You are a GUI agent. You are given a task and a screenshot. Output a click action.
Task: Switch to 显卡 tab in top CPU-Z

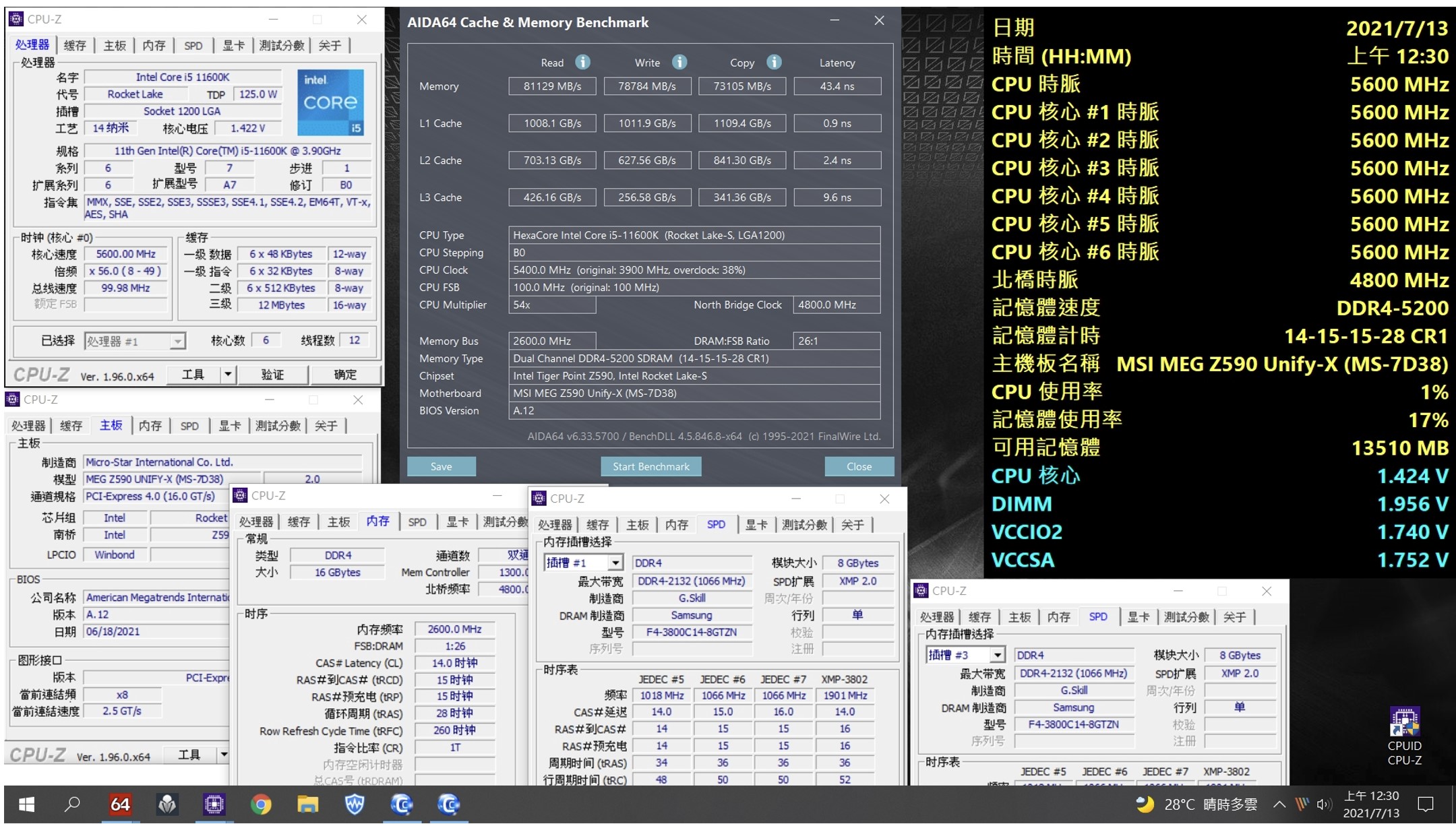coord(233,45)
